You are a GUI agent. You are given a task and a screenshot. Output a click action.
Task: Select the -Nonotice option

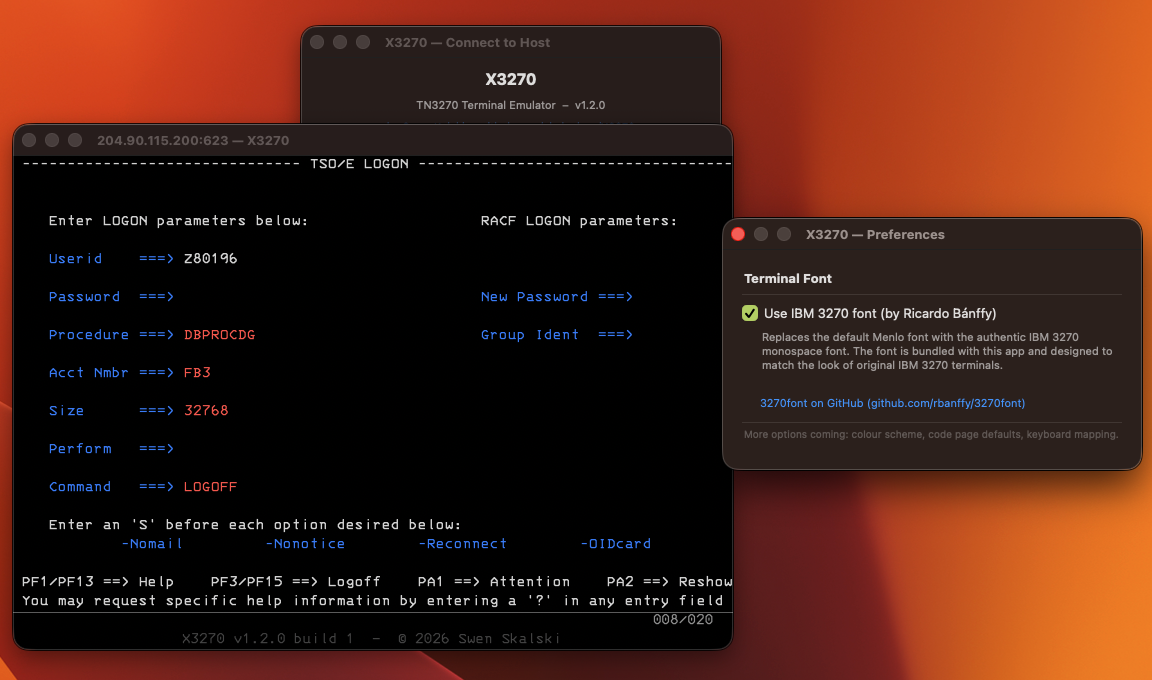[x=305, y=544]
